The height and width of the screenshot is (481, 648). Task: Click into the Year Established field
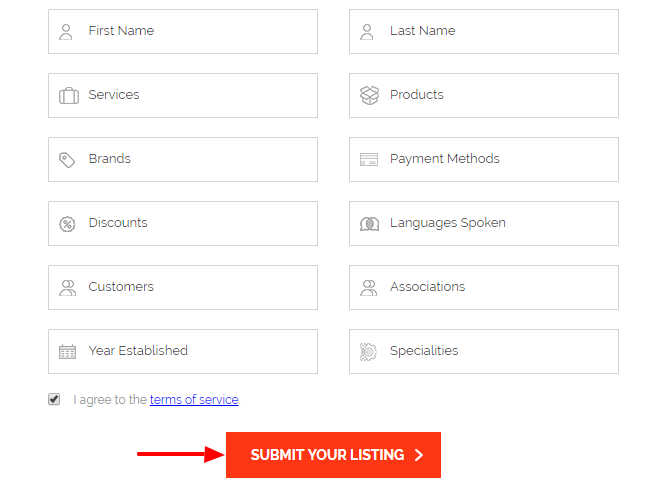(183, 351)
